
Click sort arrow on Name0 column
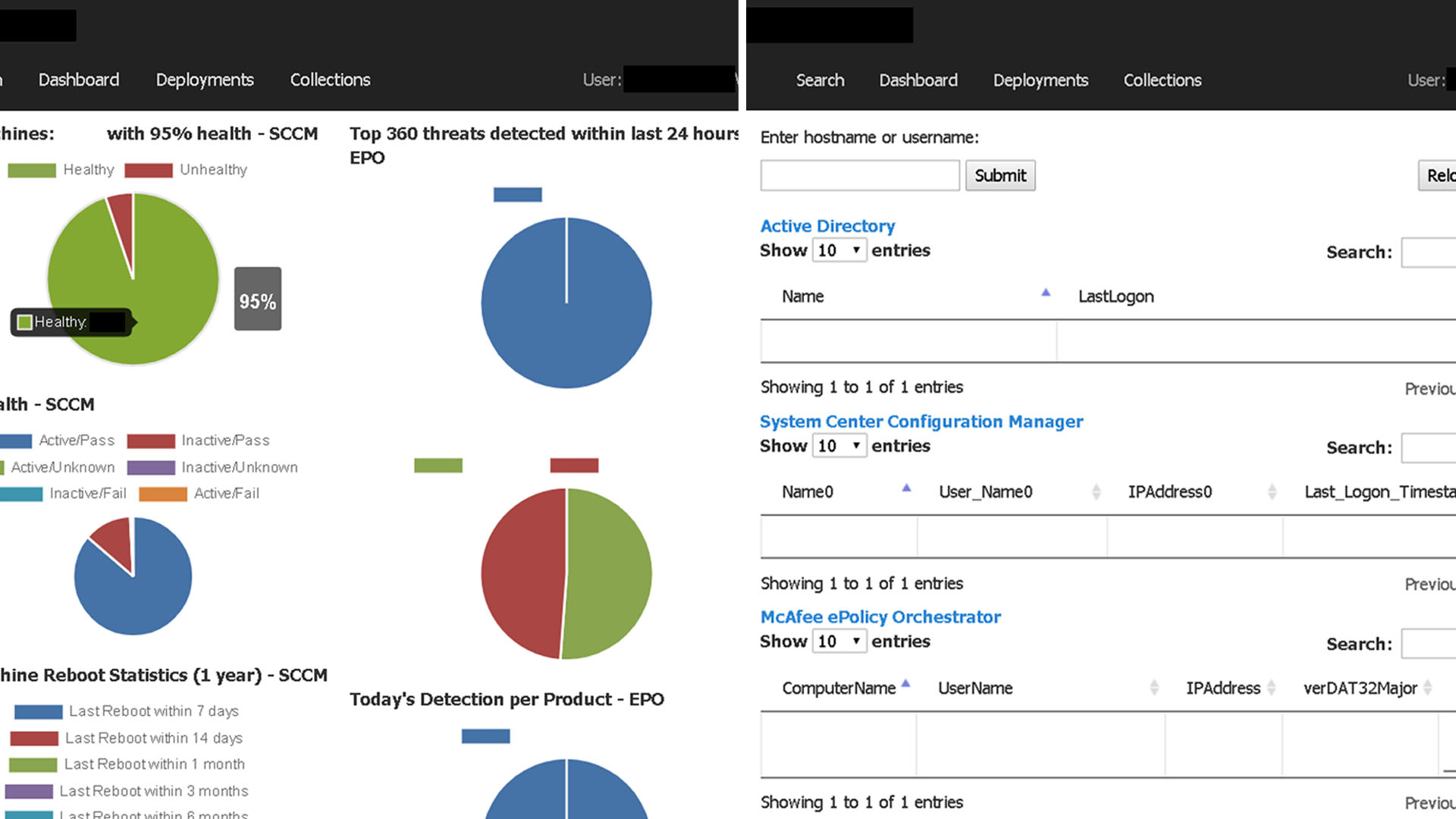[x=906, y=488]
